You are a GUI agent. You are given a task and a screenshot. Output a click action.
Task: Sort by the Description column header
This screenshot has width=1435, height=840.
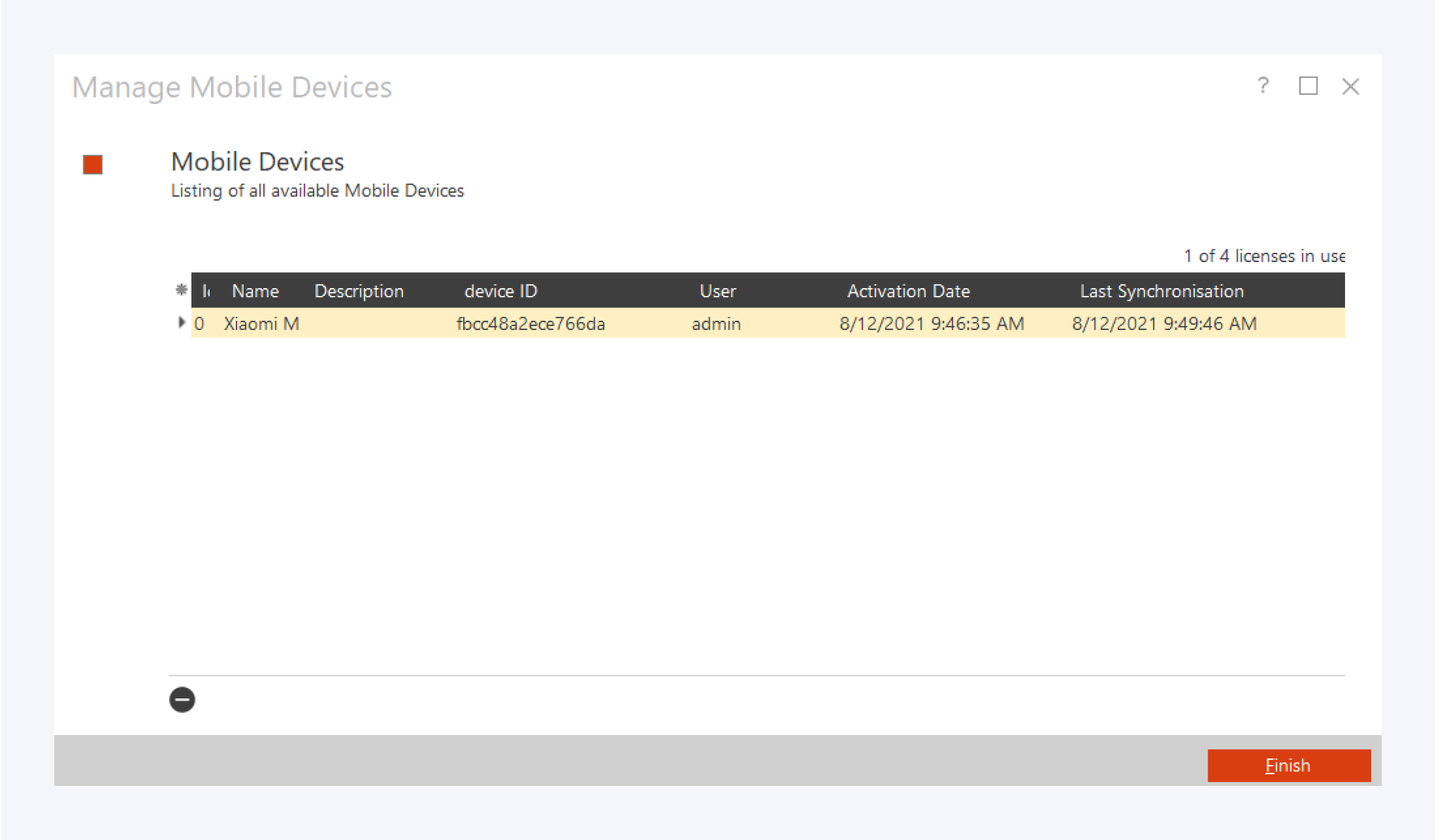click(359, 291)
